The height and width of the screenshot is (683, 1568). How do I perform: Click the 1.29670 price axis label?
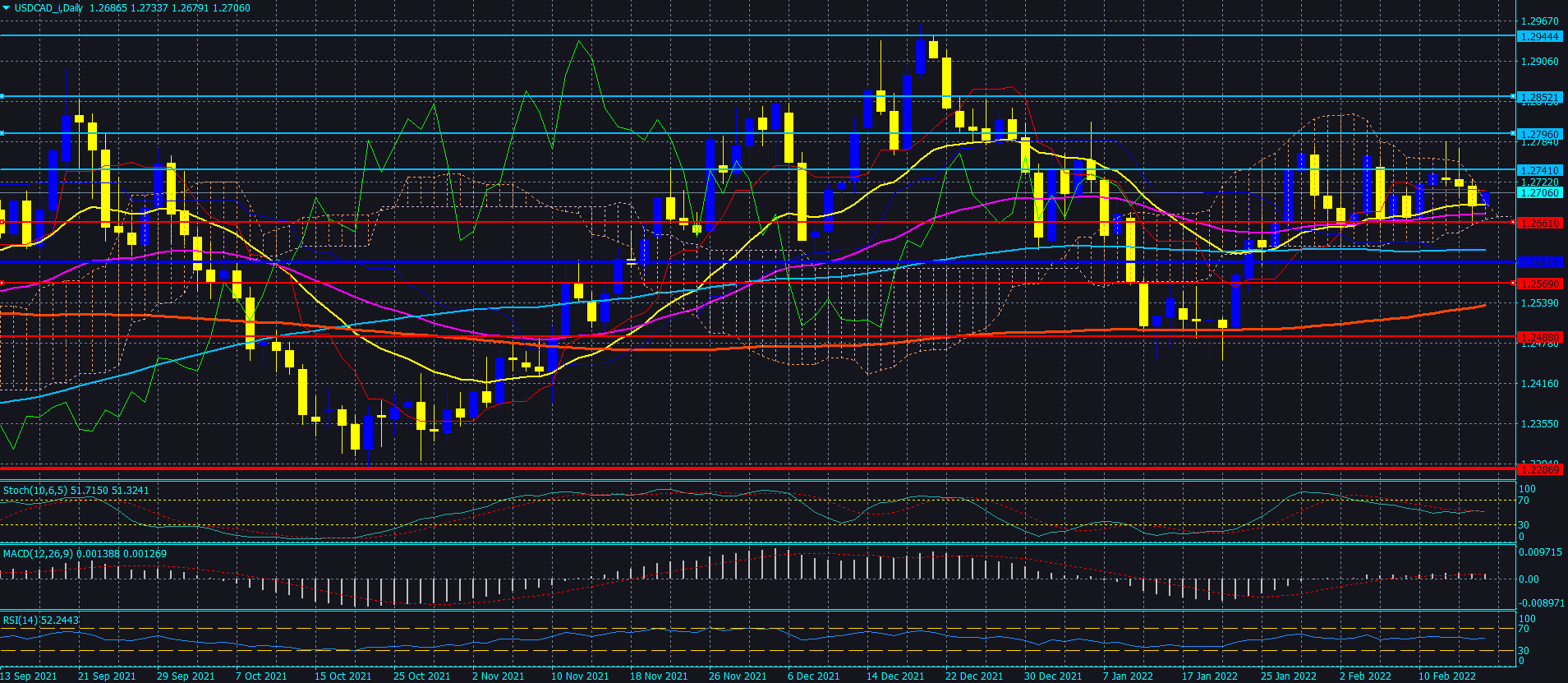[x=1539, y=21]
